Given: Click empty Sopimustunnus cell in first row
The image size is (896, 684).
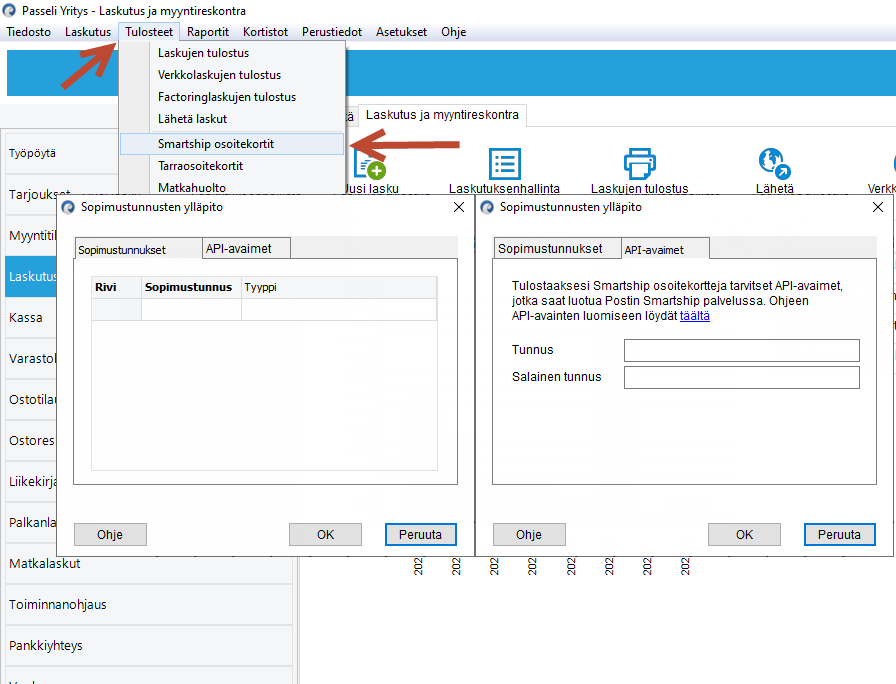Looking at the screenshot, I should click(191, 309).
